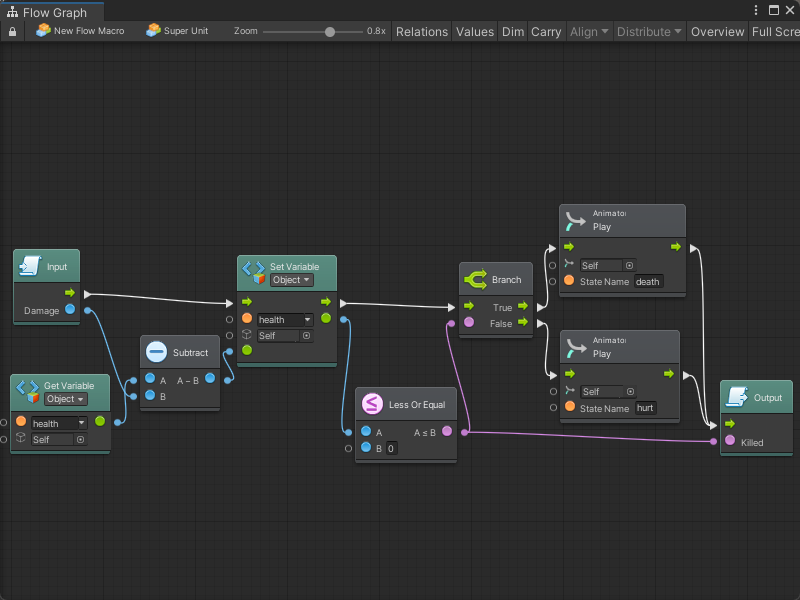The height and width of the screenshot is (600, 800).
Task: Click the death State Name field
Action: tap(648, 281)
